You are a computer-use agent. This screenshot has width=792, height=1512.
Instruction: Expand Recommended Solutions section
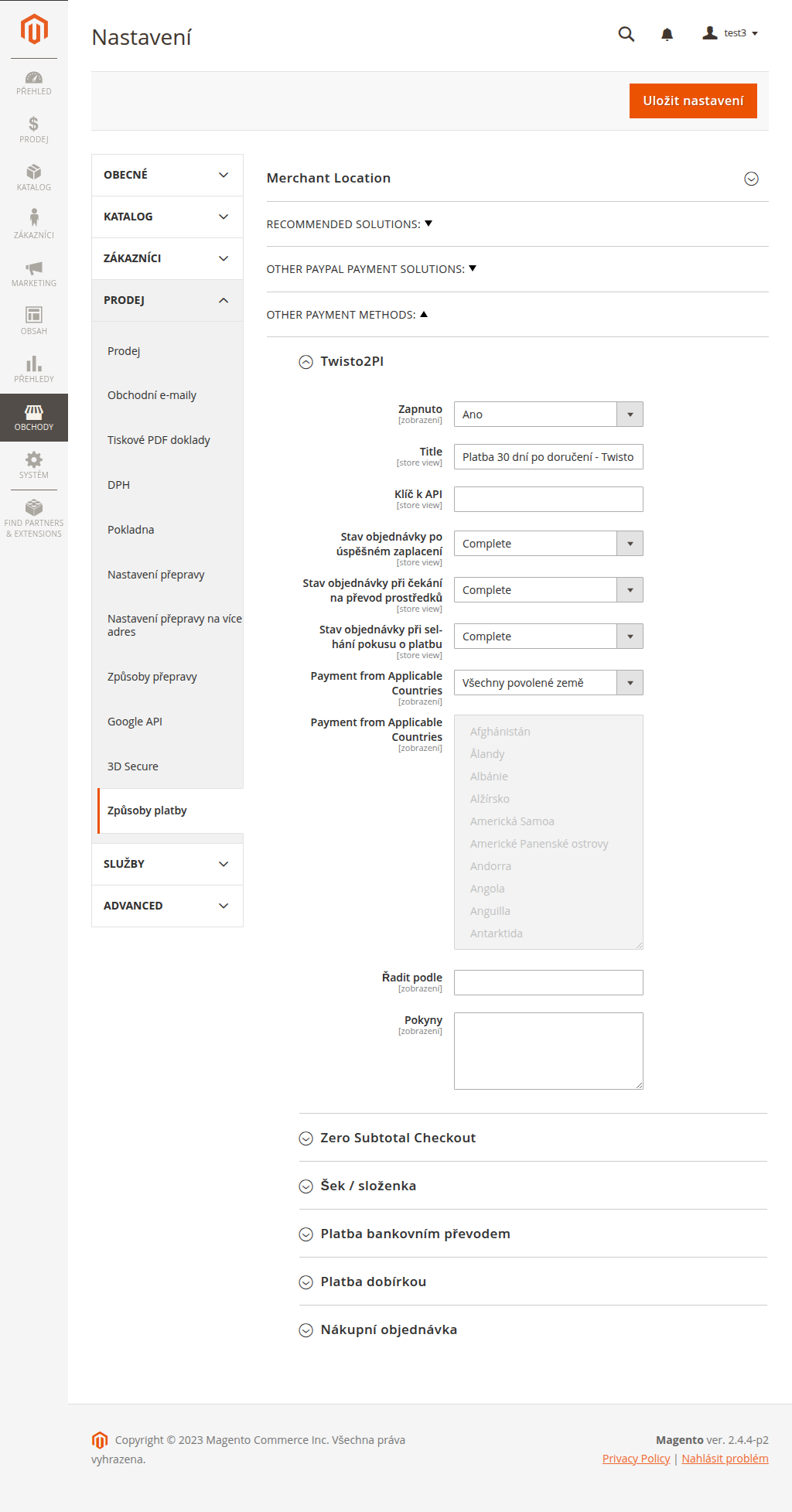(349, 224)
